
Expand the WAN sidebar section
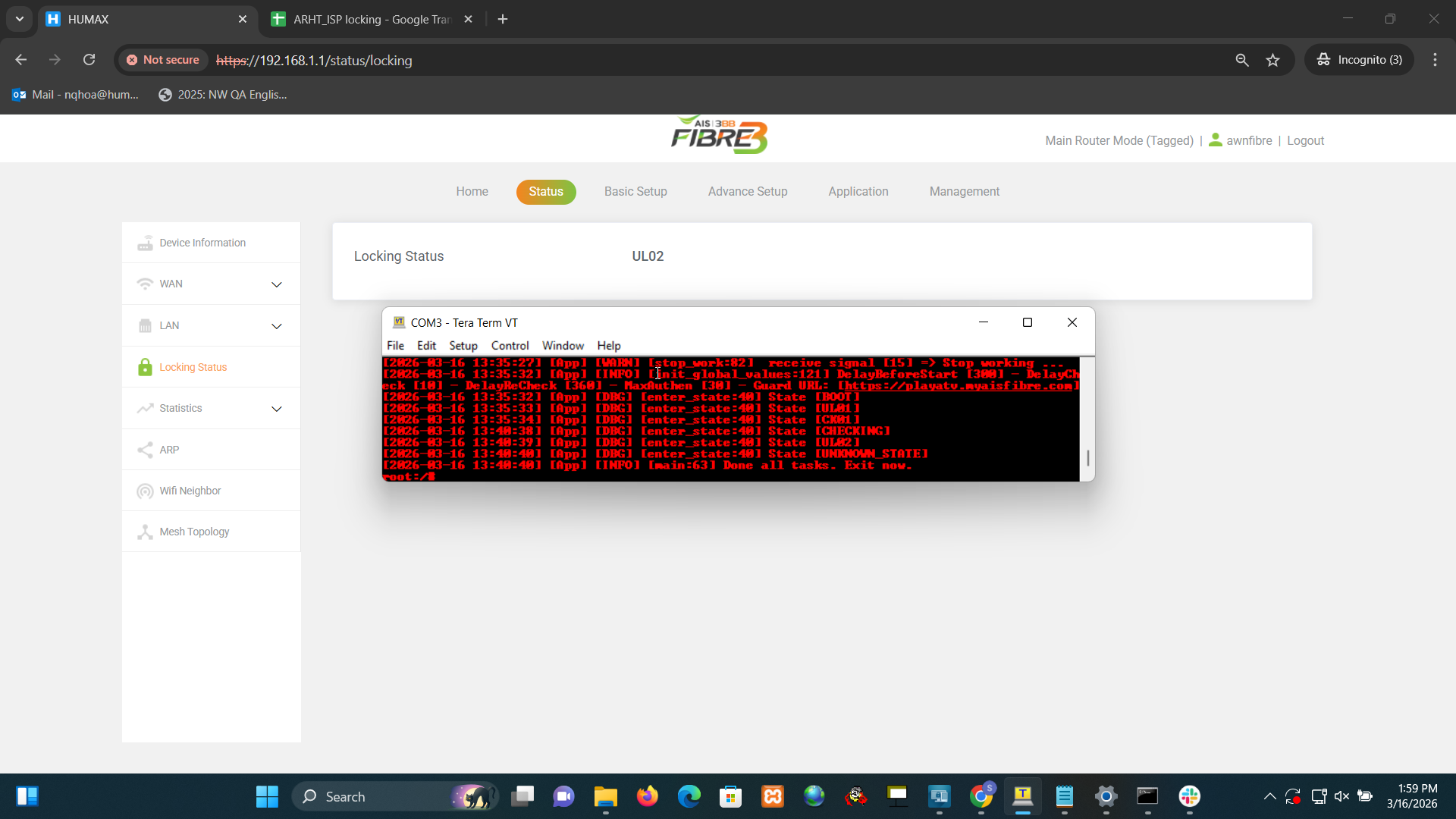point(277,284)
